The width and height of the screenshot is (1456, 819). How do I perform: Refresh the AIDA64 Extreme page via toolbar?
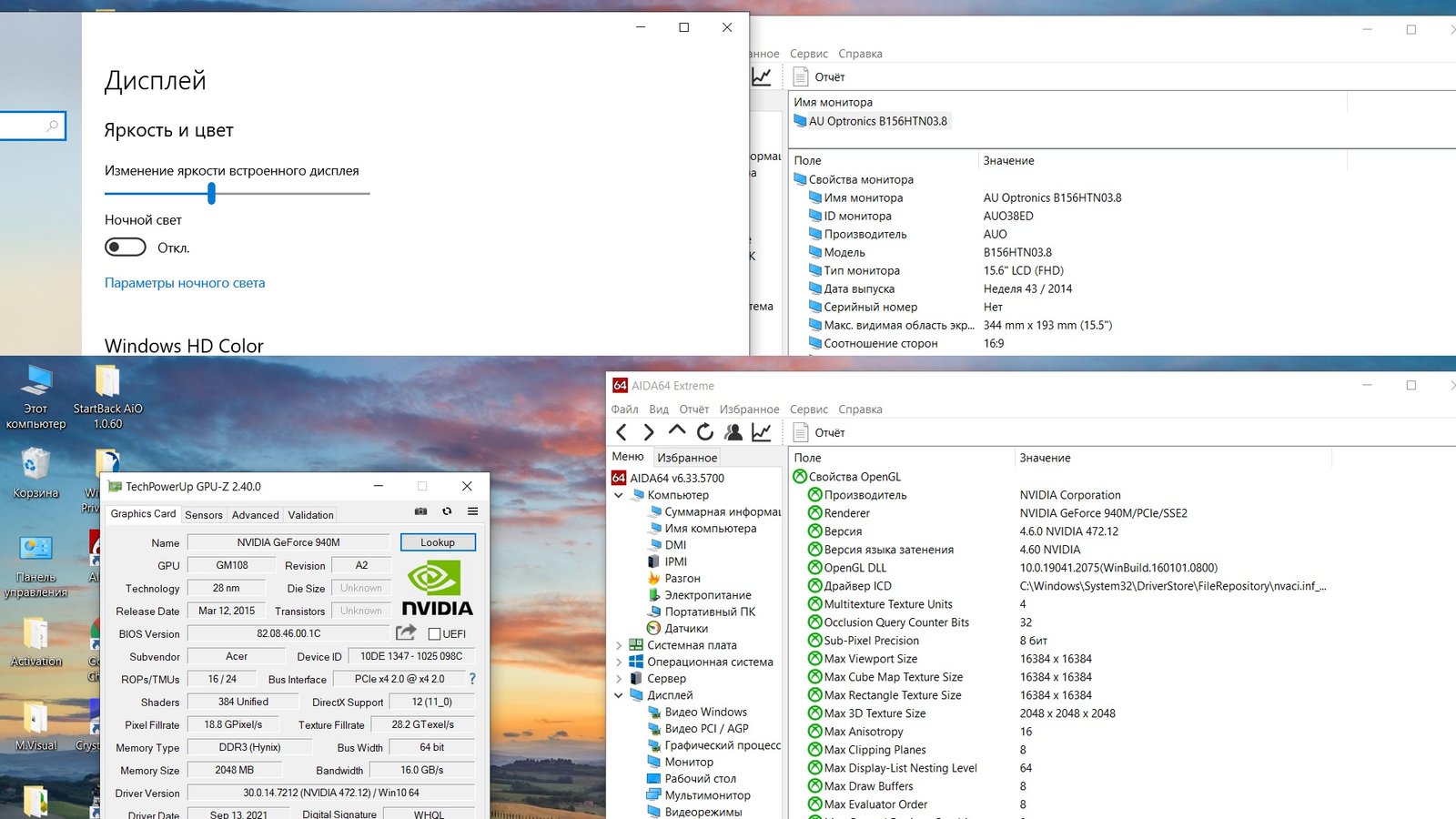[705, 432]
